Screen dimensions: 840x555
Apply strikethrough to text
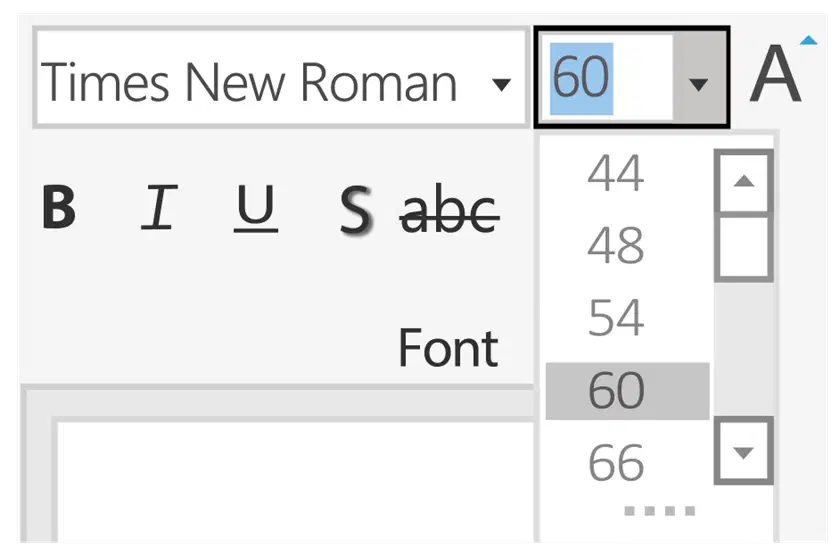(449, 210)
